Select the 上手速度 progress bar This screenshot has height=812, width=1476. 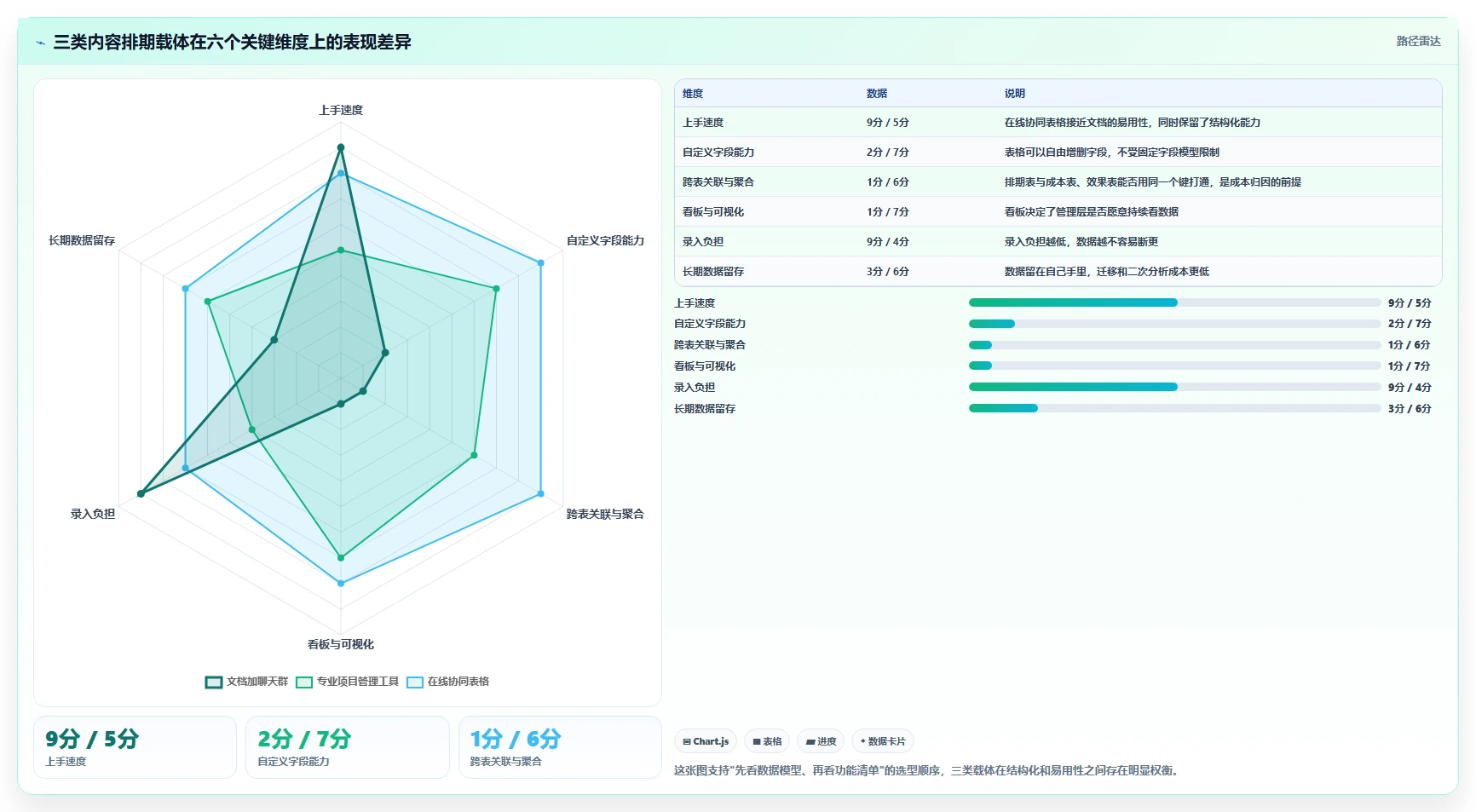[1174, 302]
